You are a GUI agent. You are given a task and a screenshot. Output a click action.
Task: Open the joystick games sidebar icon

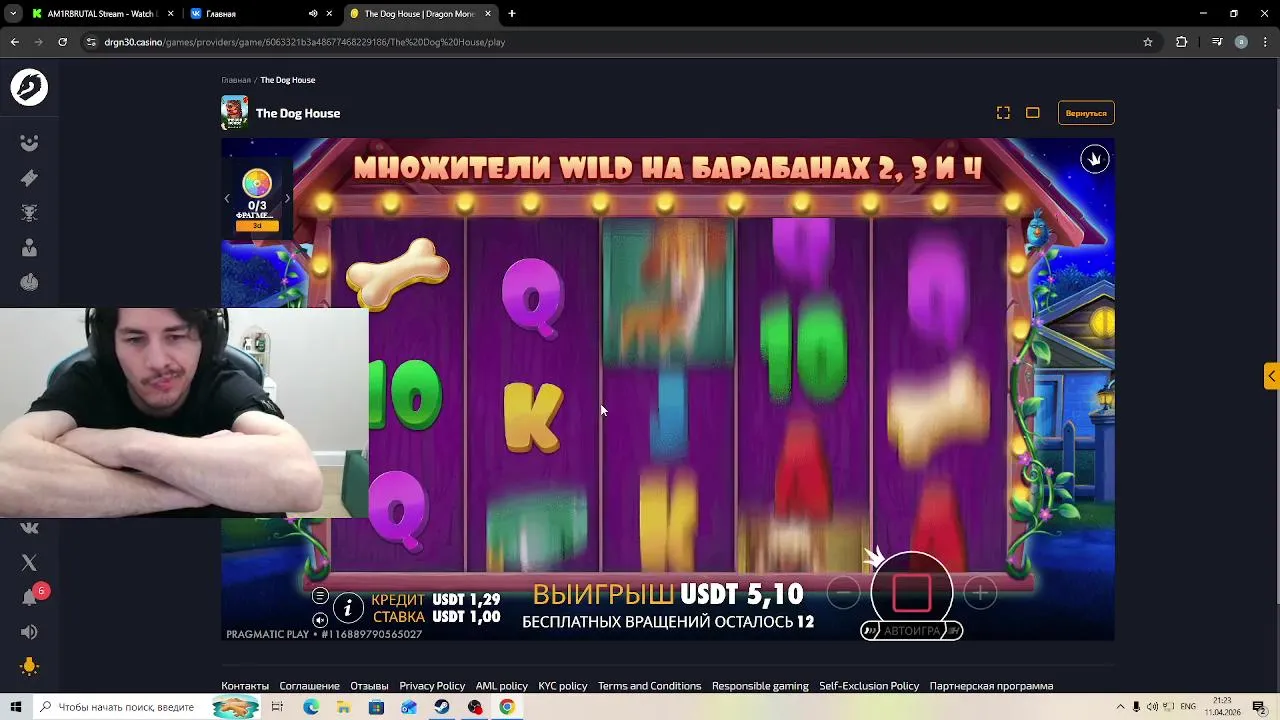29,282
